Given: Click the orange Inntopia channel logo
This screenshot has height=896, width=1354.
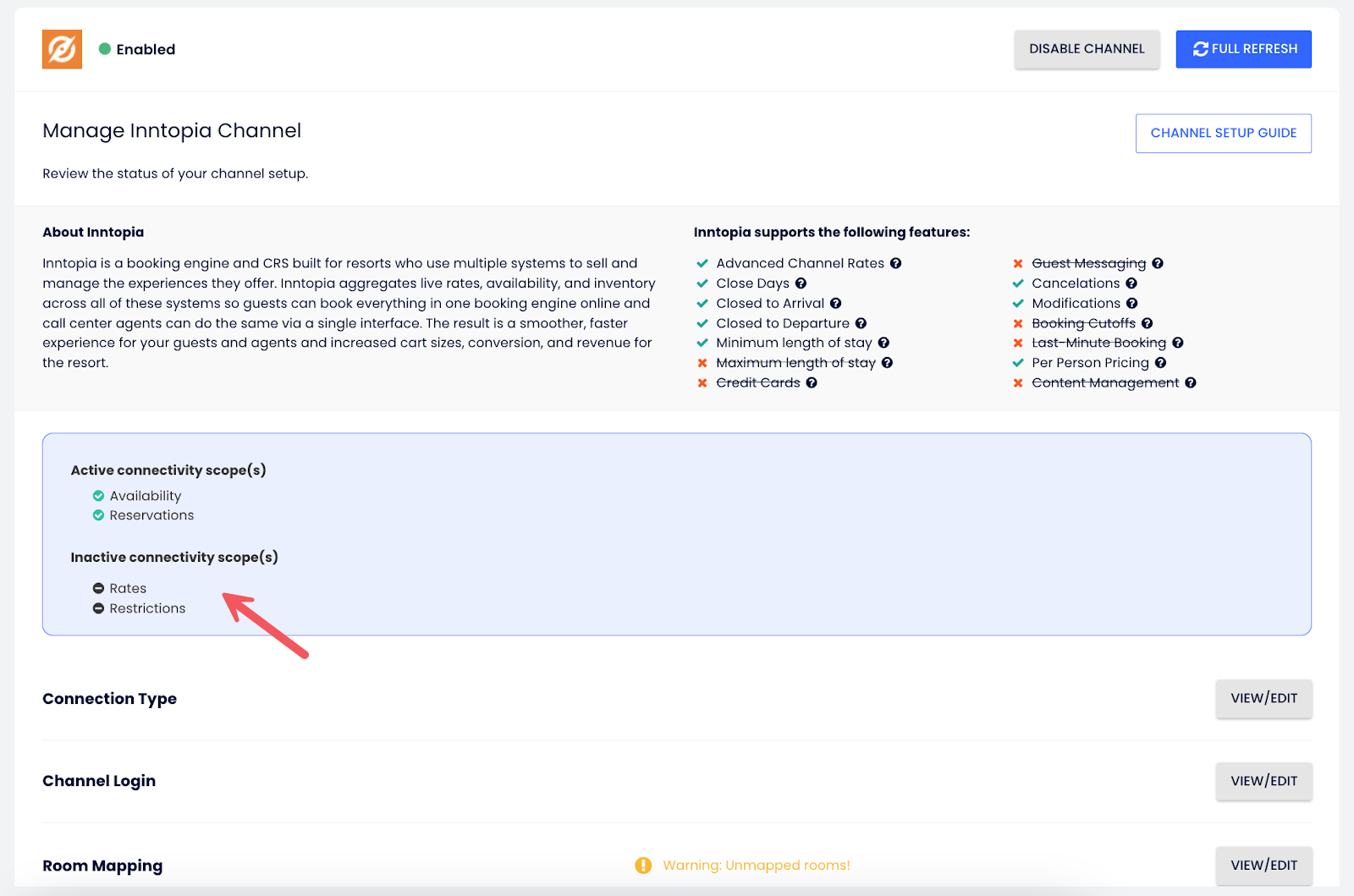Looking at the screenshot, I should (62, 49).
